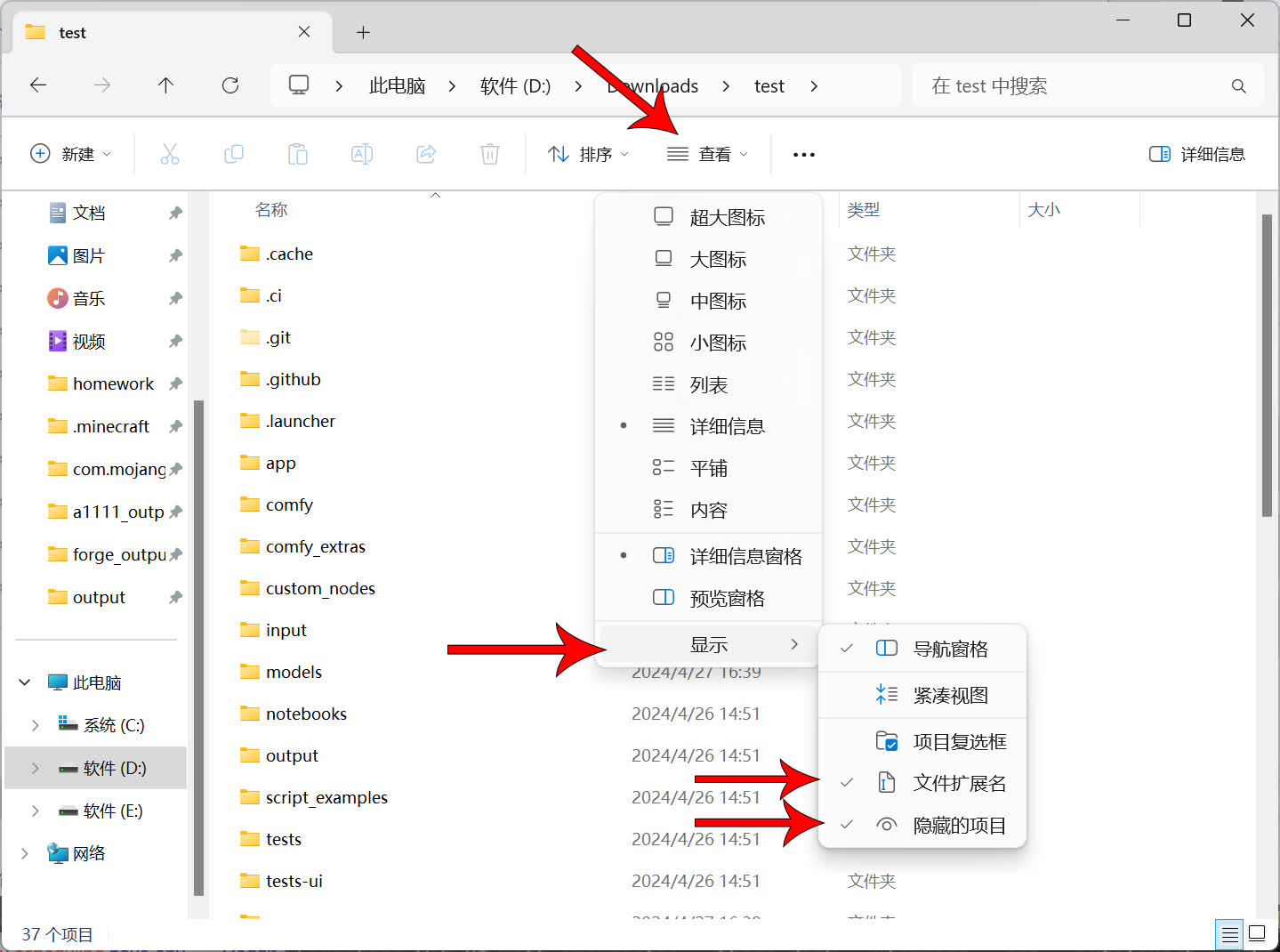Click the Delete trash can icon

[489, 154]
